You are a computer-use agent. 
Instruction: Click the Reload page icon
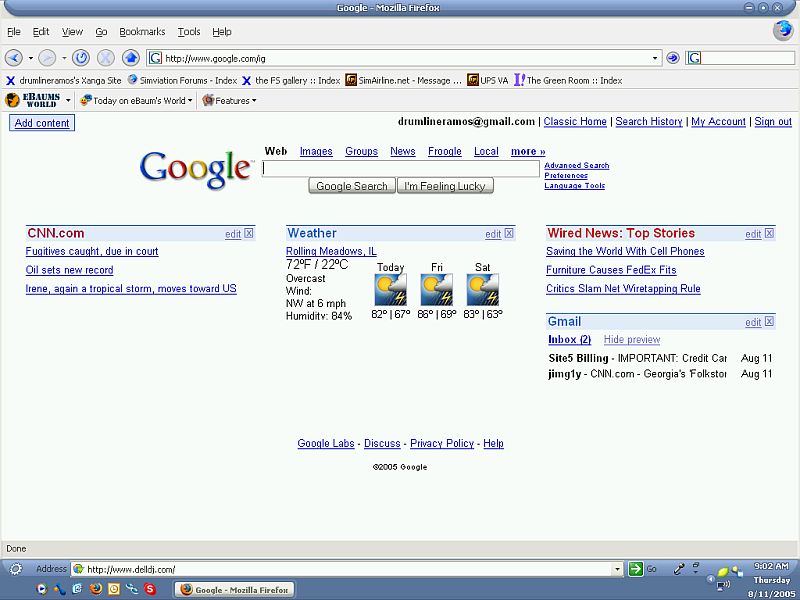click(81, 58)
